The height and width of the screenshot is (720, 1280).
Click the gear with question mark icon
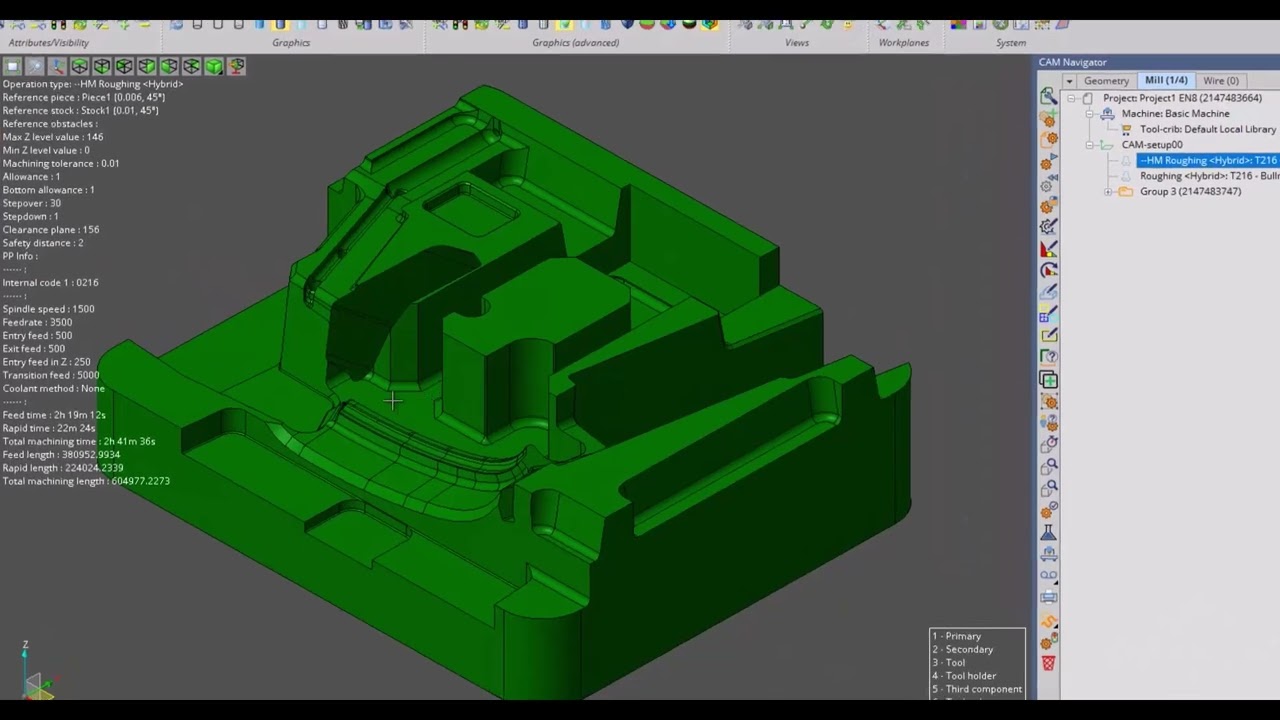1048,424
